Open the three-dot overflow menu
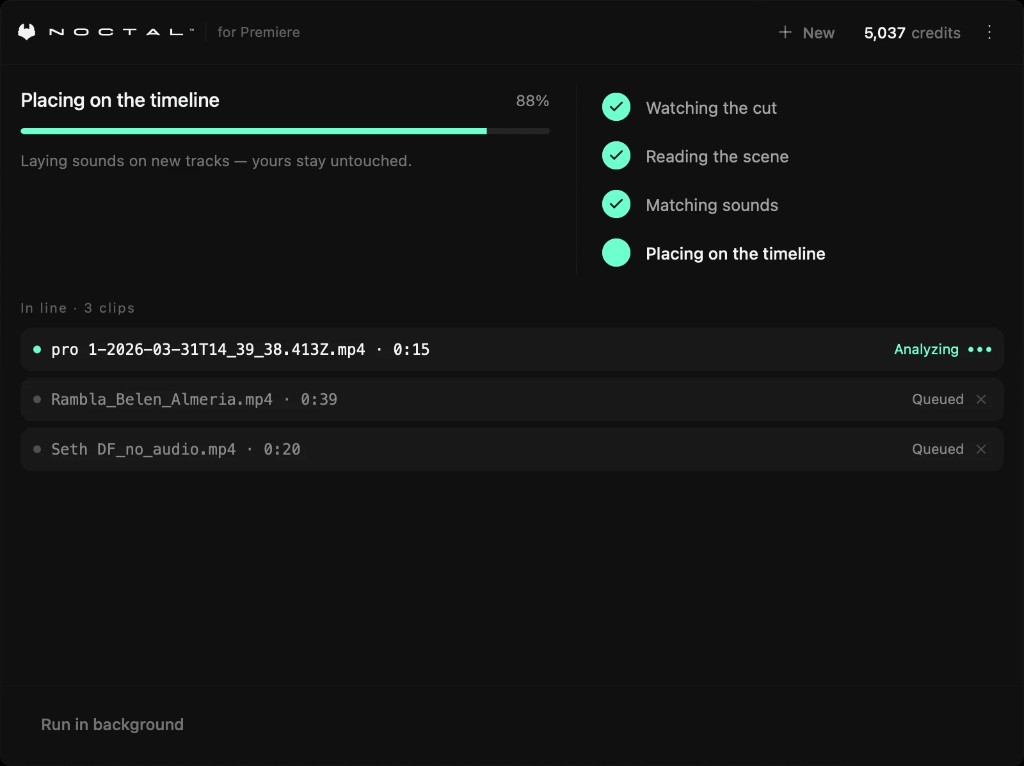 coord(989,32)
